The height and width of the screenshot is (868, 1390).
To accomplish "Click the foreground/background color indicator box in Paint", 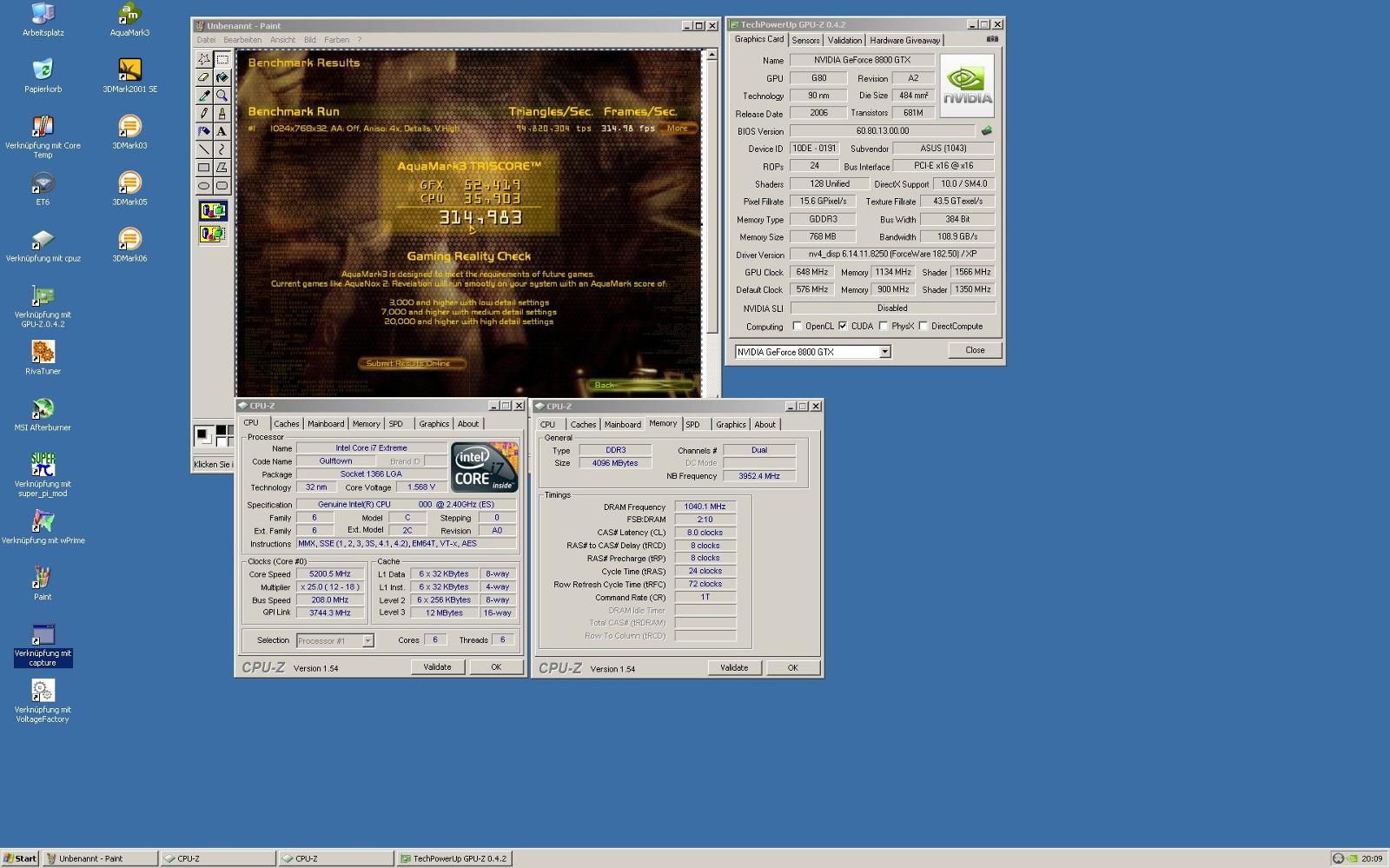I will (203, 435).
